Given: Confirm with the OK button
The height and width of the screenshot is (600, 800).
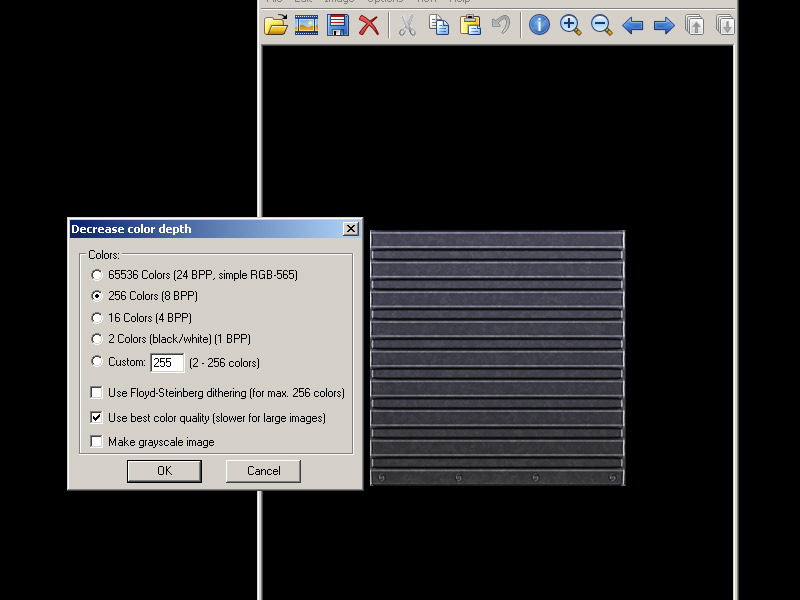Looking at the screenshot, I should click(164, 471).
